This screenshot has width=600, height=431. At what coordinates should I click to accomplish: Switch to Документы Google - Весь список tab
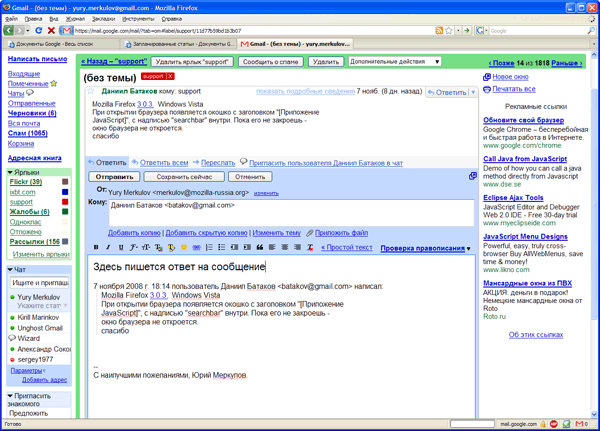pyautogui.click(x=60, y=44)
